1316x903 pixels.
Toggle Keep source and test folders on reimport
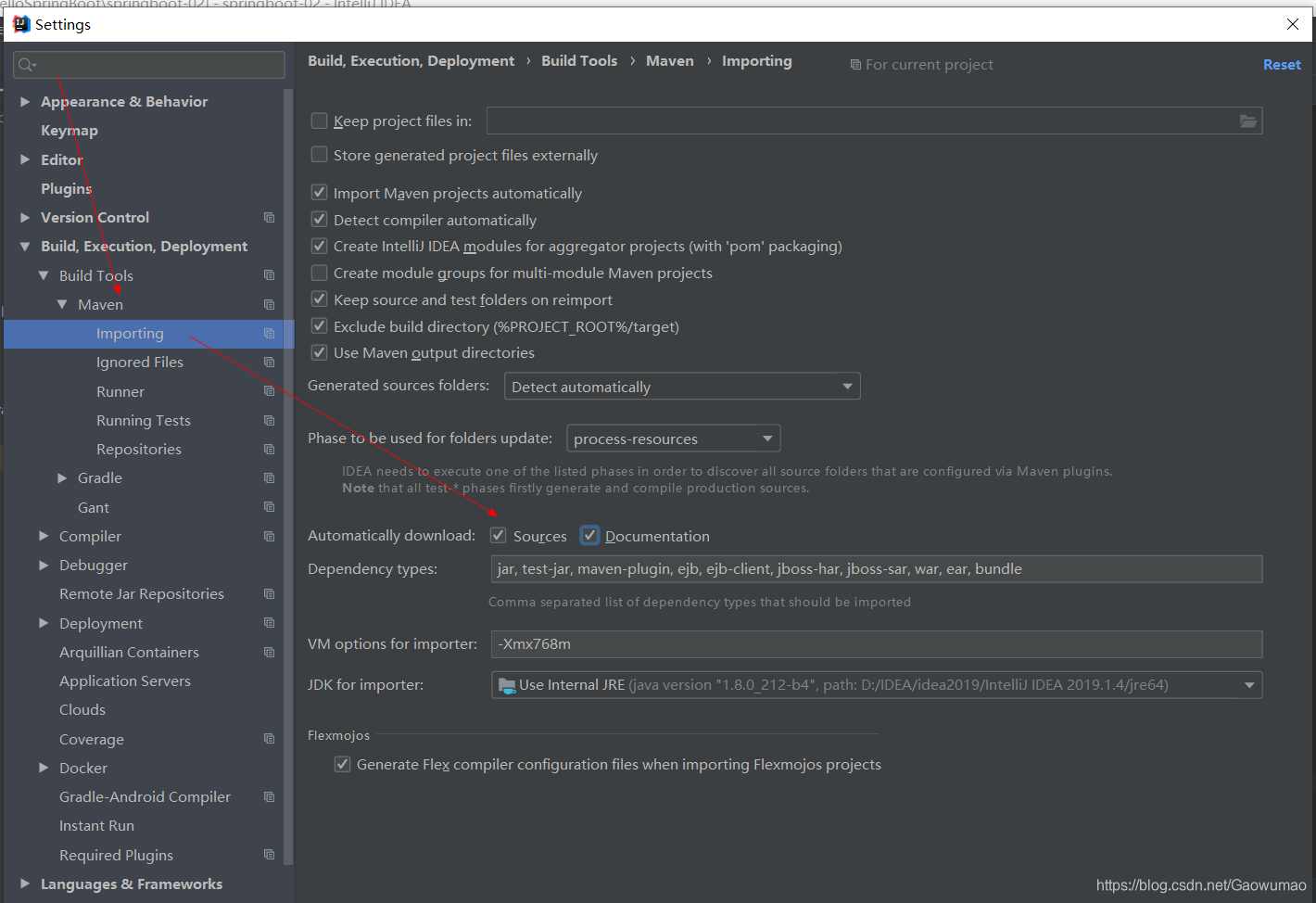point(320,299)
